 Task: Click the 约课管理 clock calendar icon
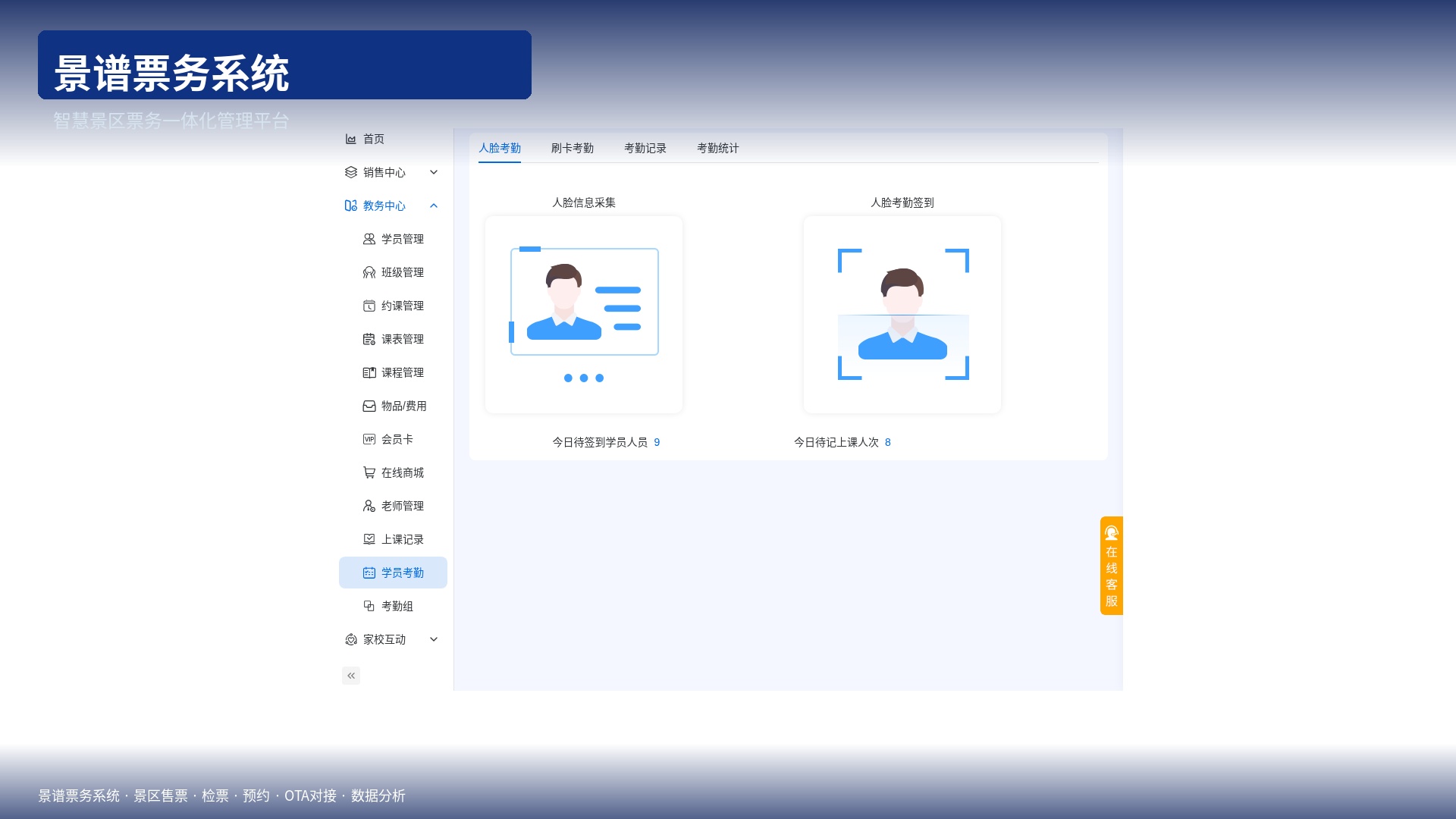click(369, 306)
